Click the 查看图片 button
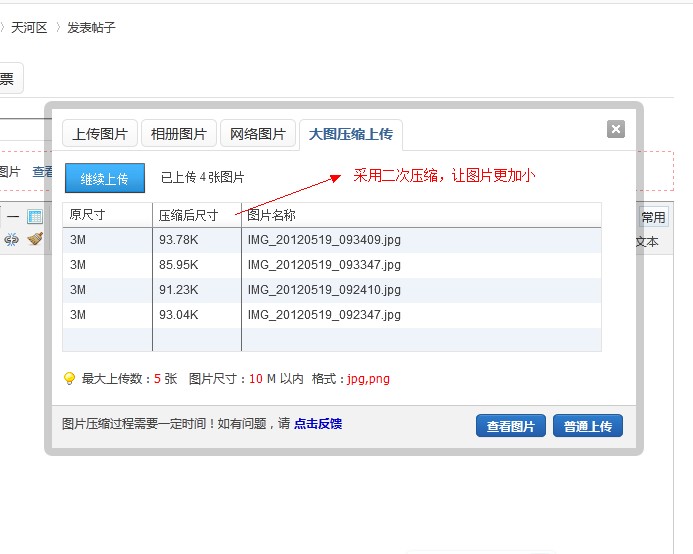Image resolution: width=693 pixels, height=554 pixels. 511,426
